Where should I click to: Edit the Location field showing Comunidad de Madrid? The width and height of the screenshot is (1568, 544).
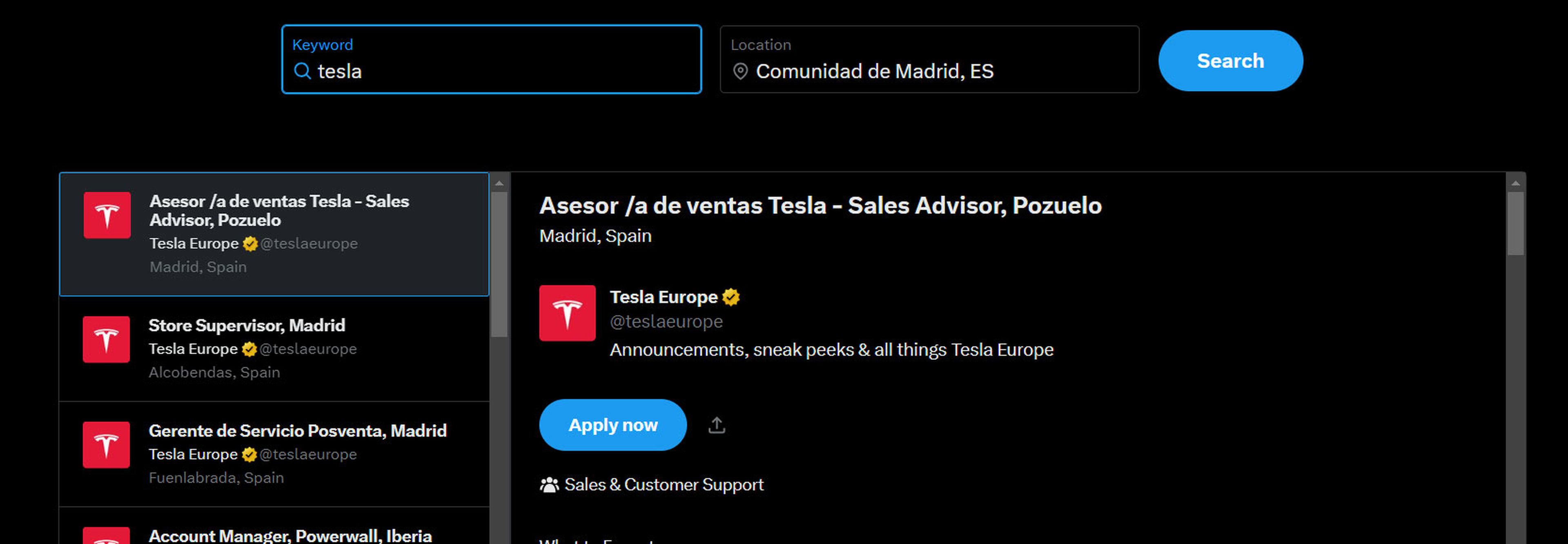point(938,71)
